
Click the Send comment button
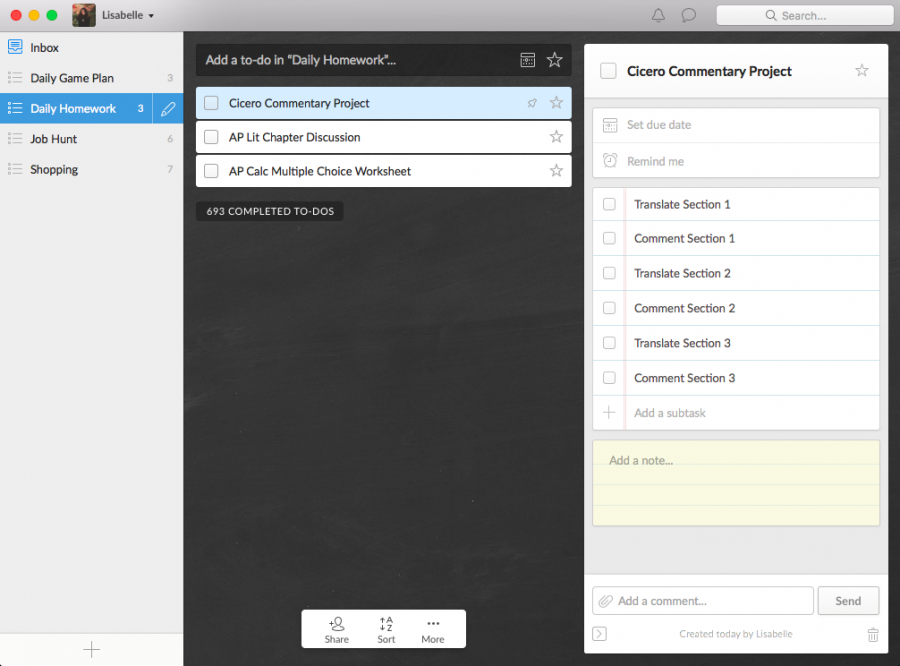point(848,601)
